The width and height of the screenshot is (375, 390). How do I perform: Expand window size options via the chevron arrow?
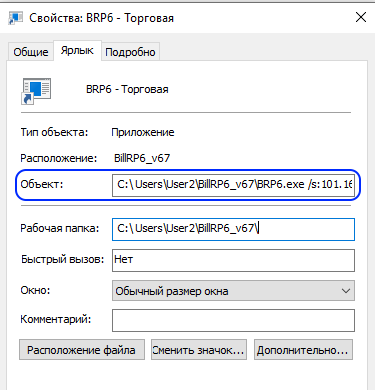pyautogui.click(x=346, y=291)
